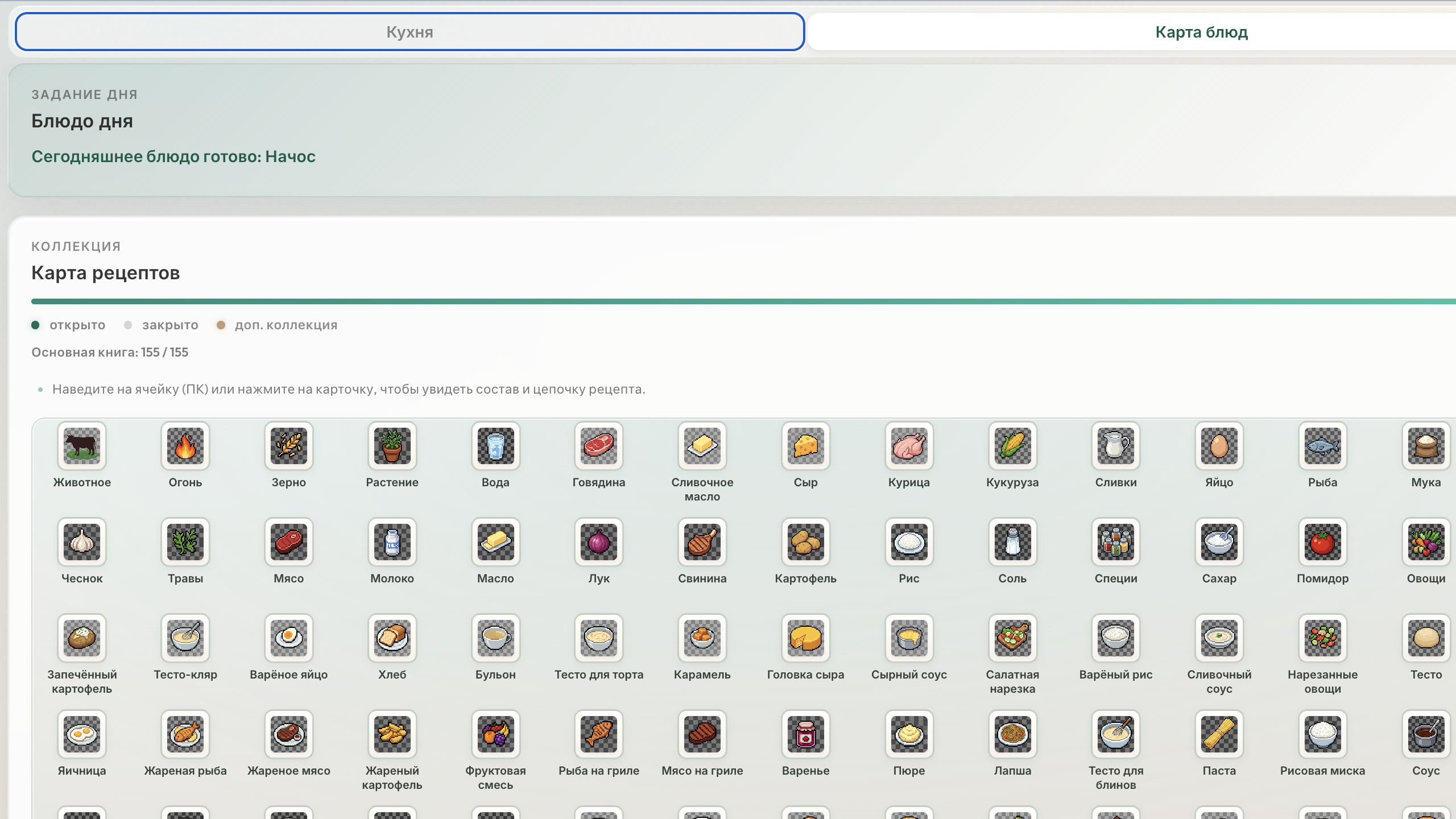Click the Картофель potatoes icon

coord(806,542)
